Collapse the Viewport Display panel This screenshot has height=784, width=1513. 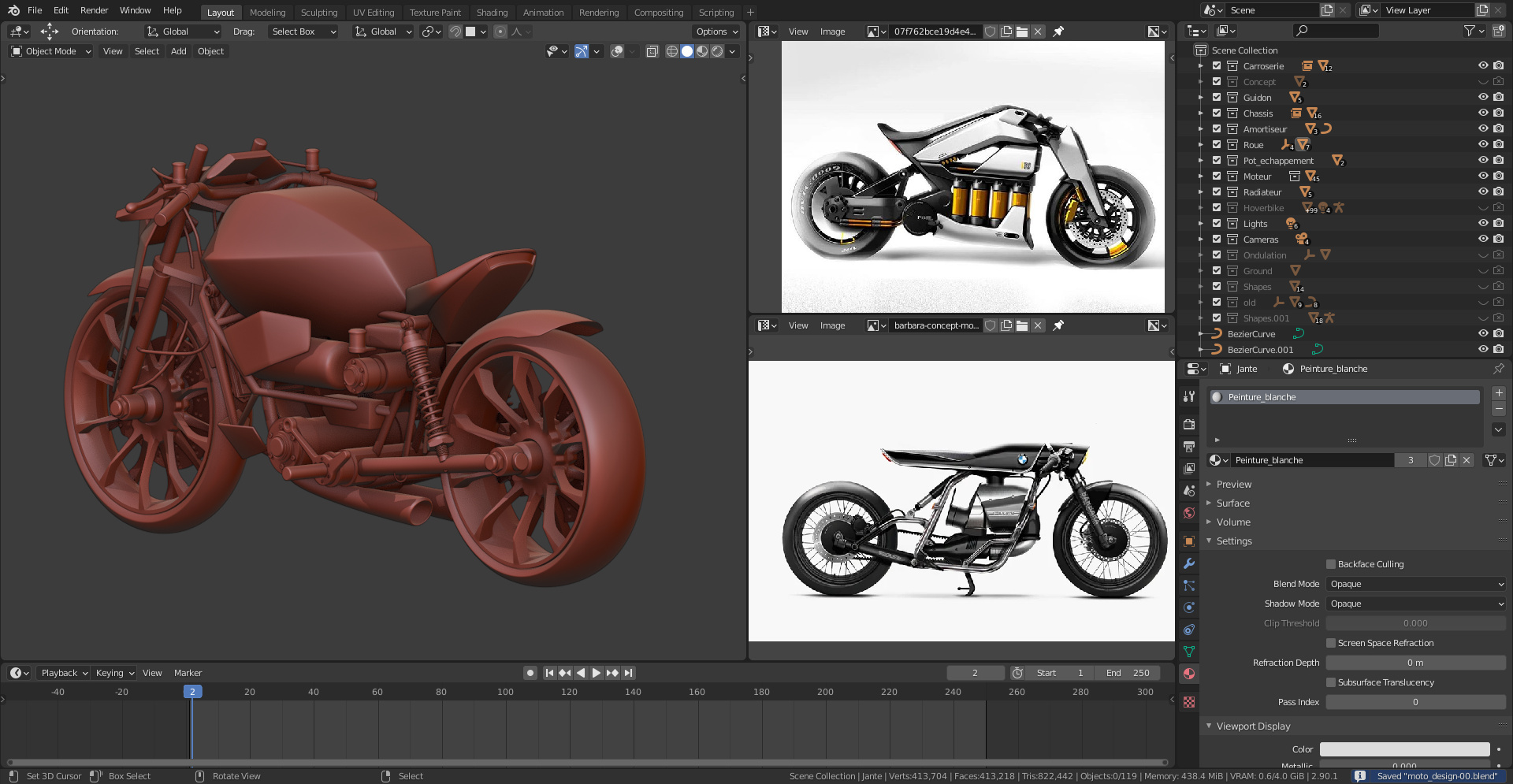click(x=1253, y=726)
